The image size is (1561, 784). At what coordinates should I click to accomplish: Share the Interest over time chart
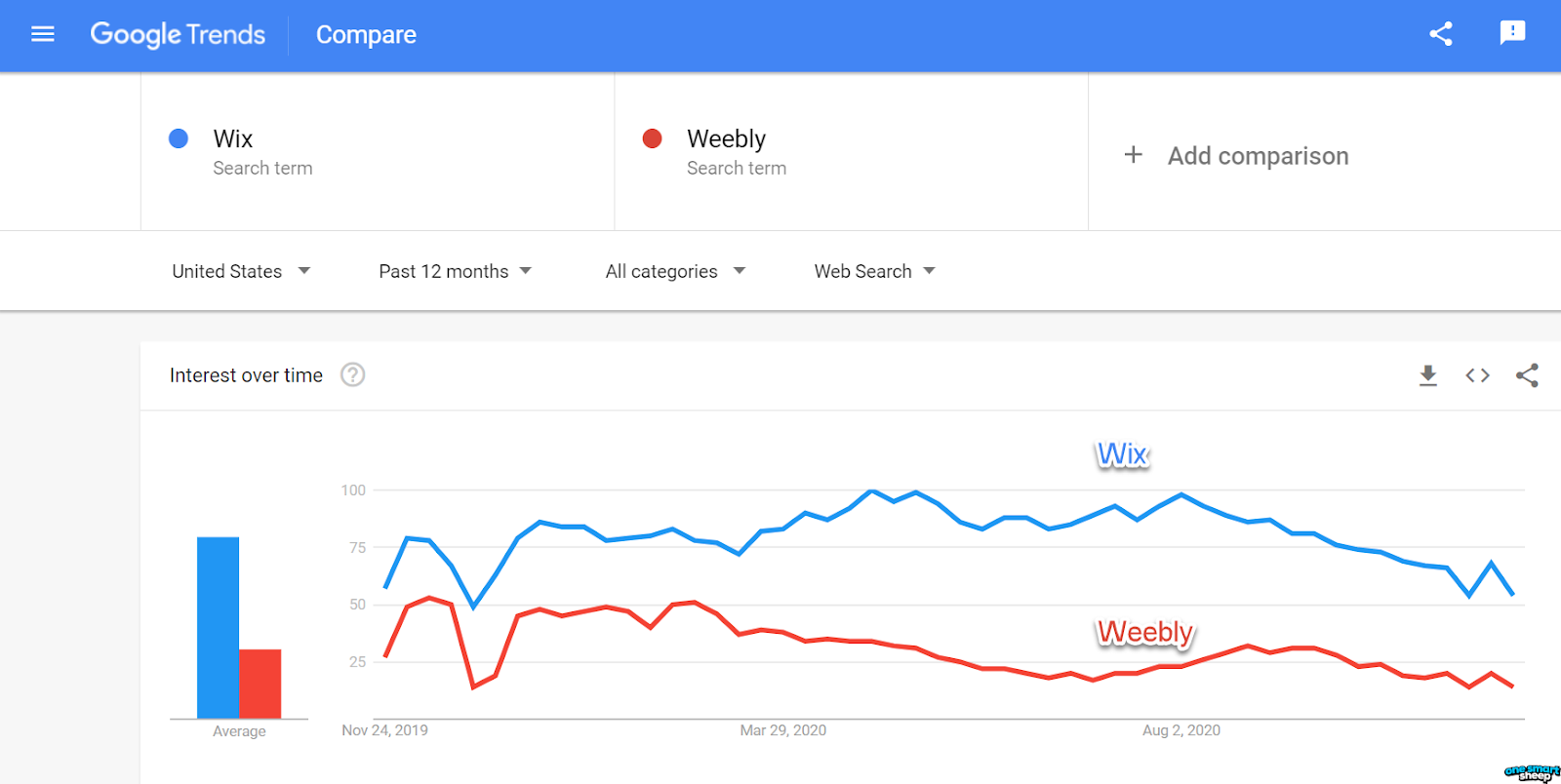tap(1527, 375)
